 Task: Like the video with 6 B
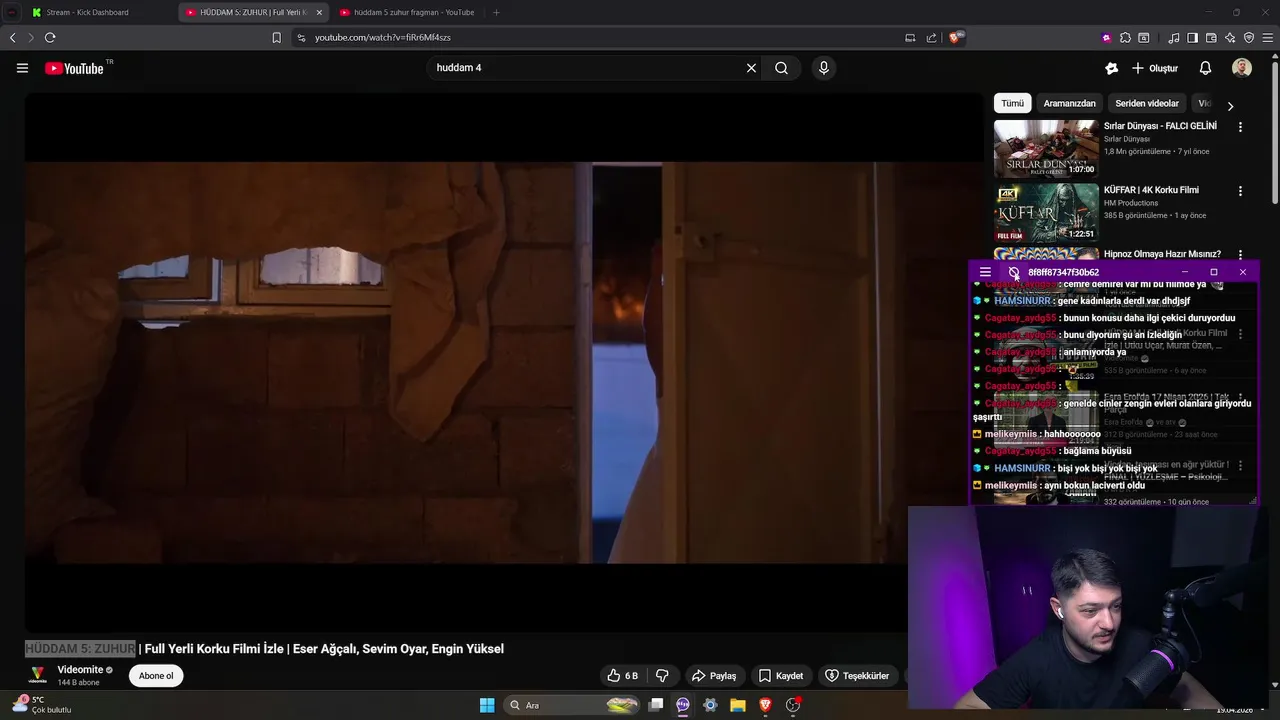tap(622, 676)
